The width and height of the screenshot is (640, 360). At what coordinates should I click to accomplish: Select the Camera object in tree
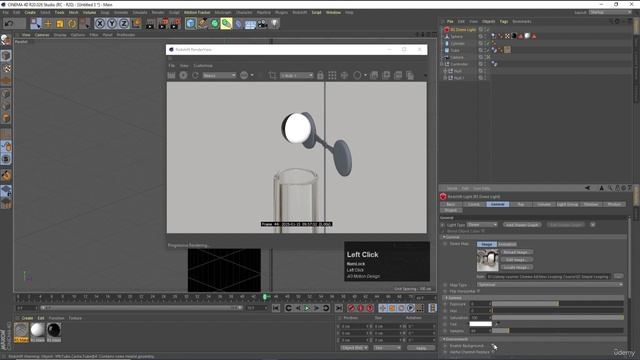pos(457,58)
